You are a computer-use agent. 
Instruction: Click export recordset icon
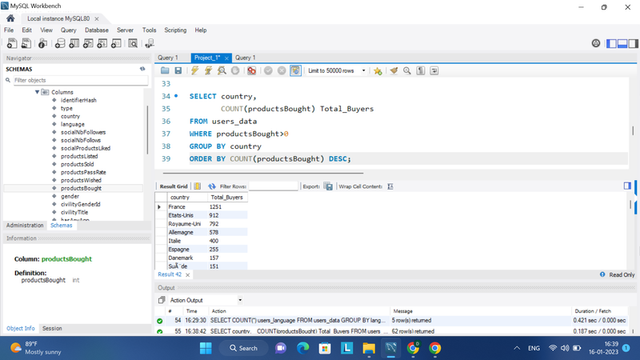(x=329, y=186)
